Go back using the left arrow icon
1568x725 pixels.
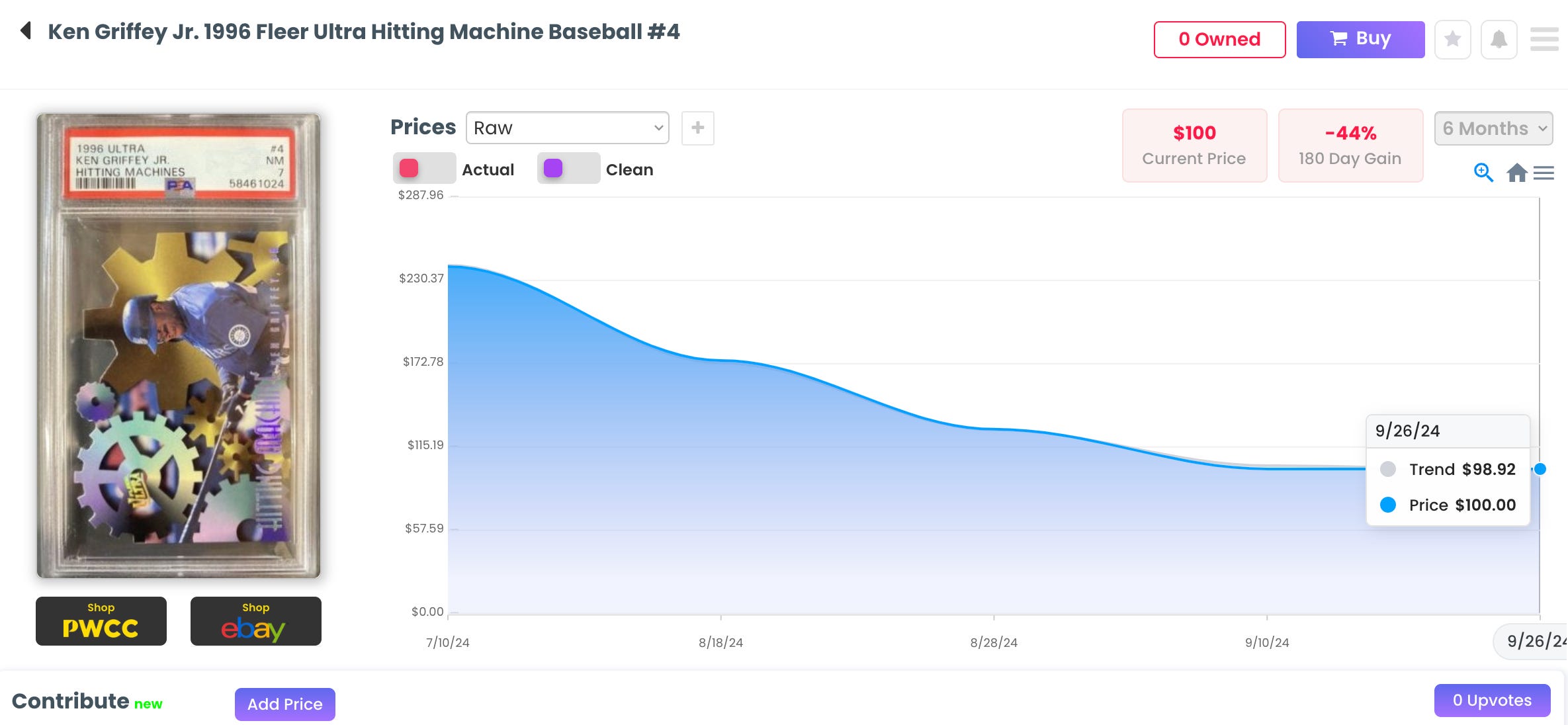point(26,30)
